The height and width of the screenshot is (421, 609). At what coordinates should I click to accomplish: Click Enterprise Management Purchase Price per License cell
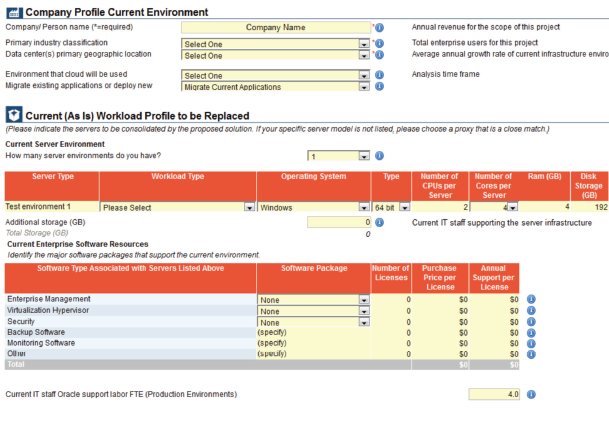(x=440, y=299)
